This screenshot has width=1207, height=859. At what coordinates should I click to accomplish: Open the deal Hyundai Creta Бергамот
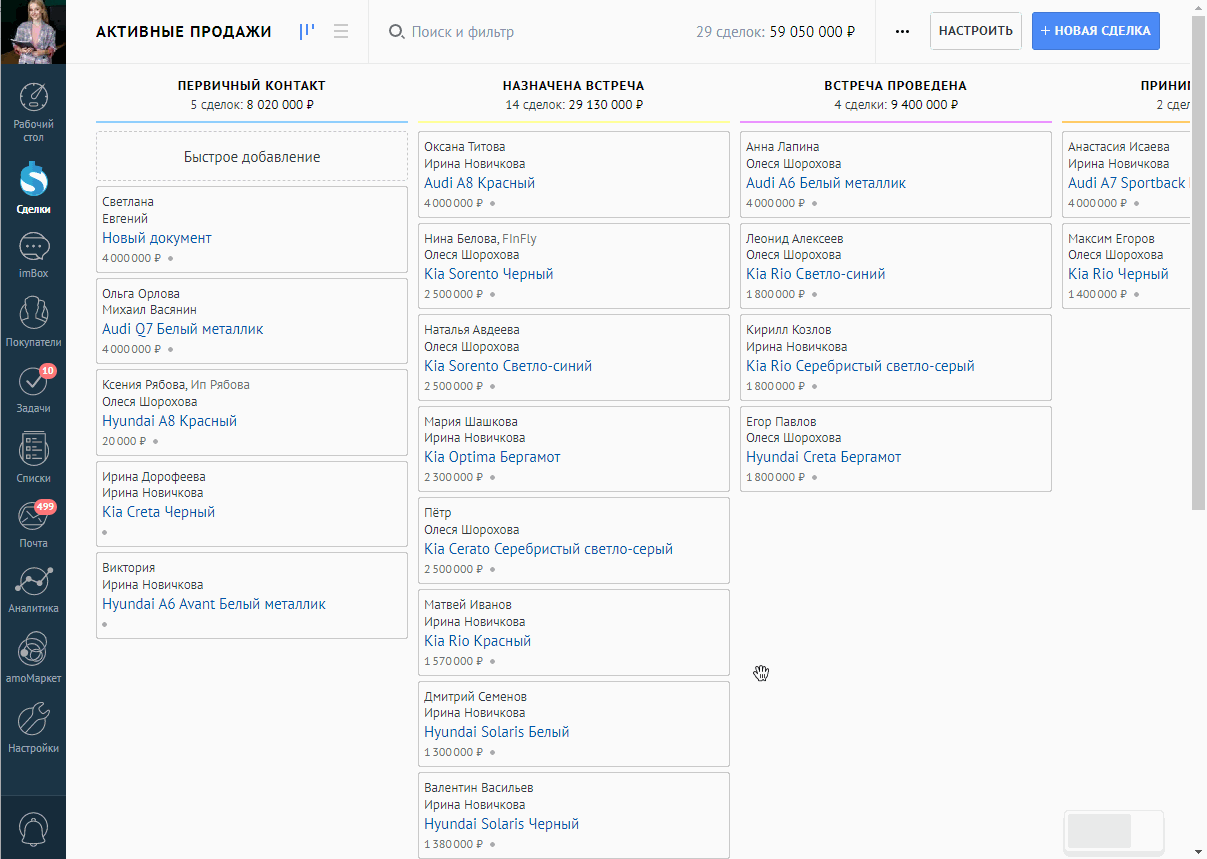823,457
